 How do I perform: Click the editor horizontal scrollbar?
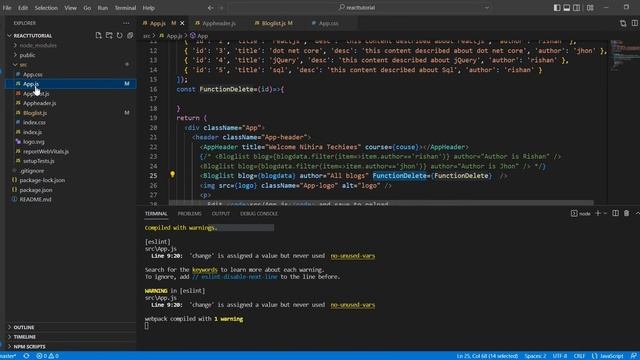point(381,202)
